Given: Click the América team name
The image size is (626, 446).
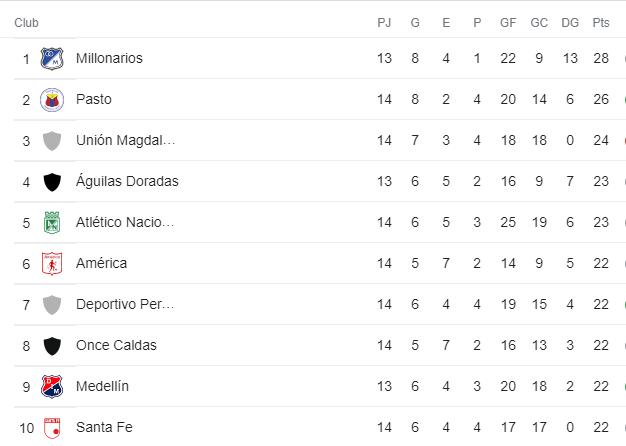Looking at the screenshot, I should pyautogui.click(x=101, y=263).
